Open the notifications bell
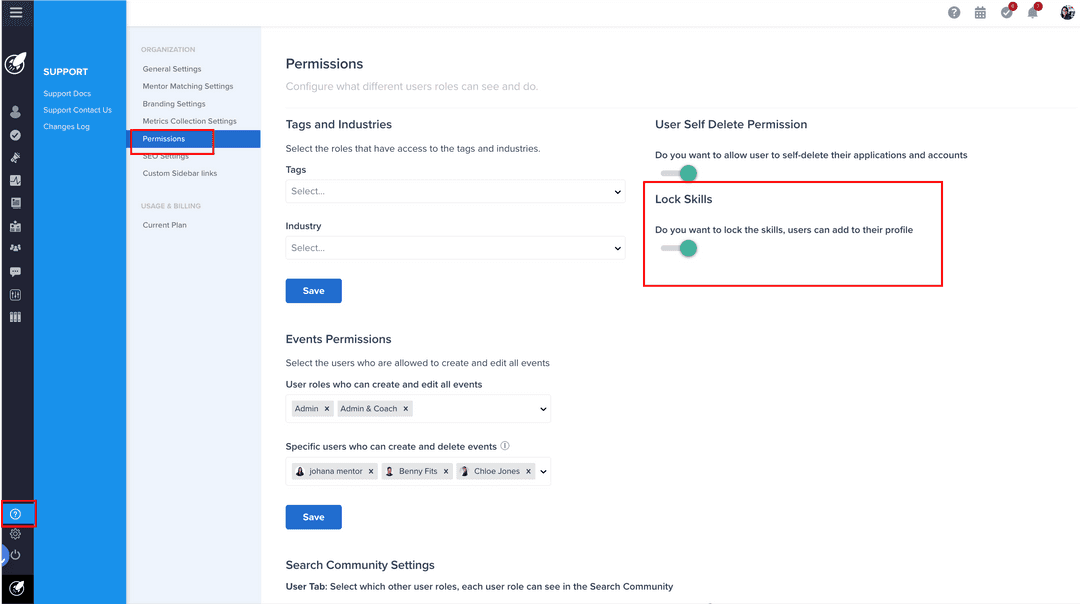This screenshot has width=1080, height=604. [x=1033, y=13]
